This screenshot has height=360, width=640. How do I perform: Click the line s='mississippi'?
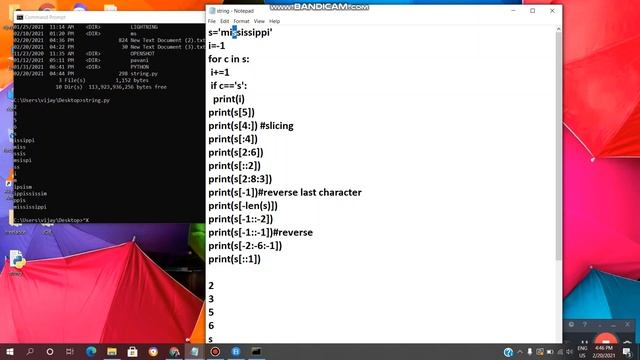click(x=240, y=33)
